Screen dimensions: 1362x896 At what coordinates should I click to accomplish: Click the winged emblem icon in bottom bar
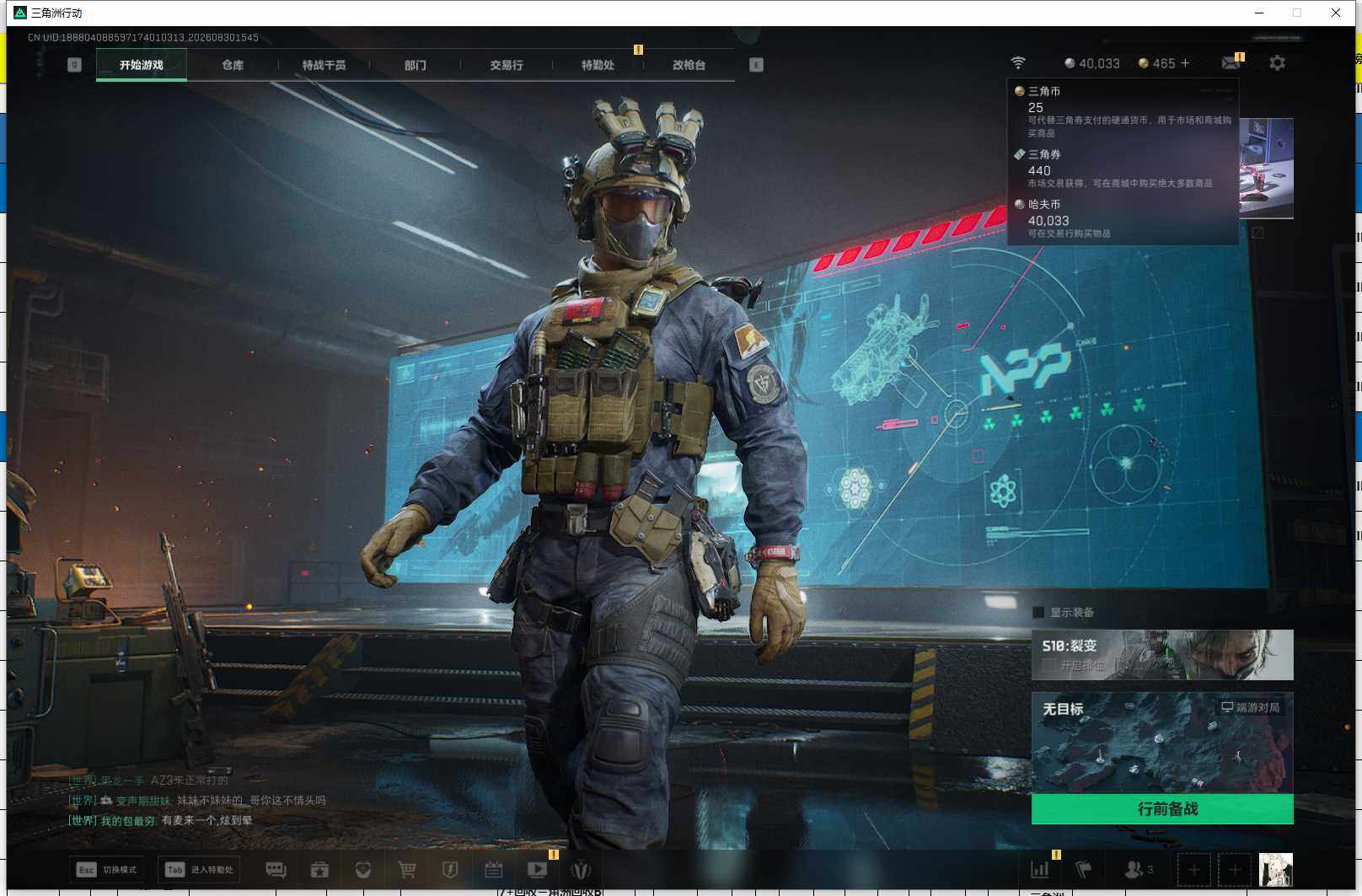coord(581,870)
